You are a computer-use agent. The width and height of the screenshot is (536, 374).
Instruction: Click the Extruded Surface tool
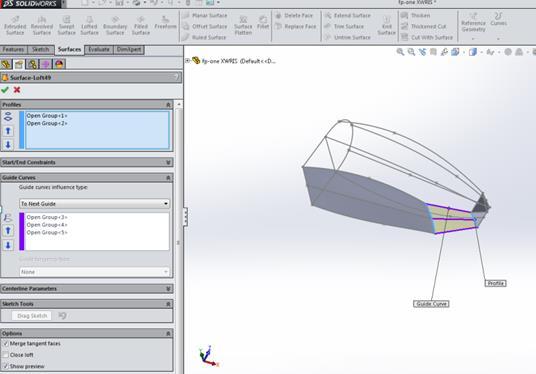[15, 25]
